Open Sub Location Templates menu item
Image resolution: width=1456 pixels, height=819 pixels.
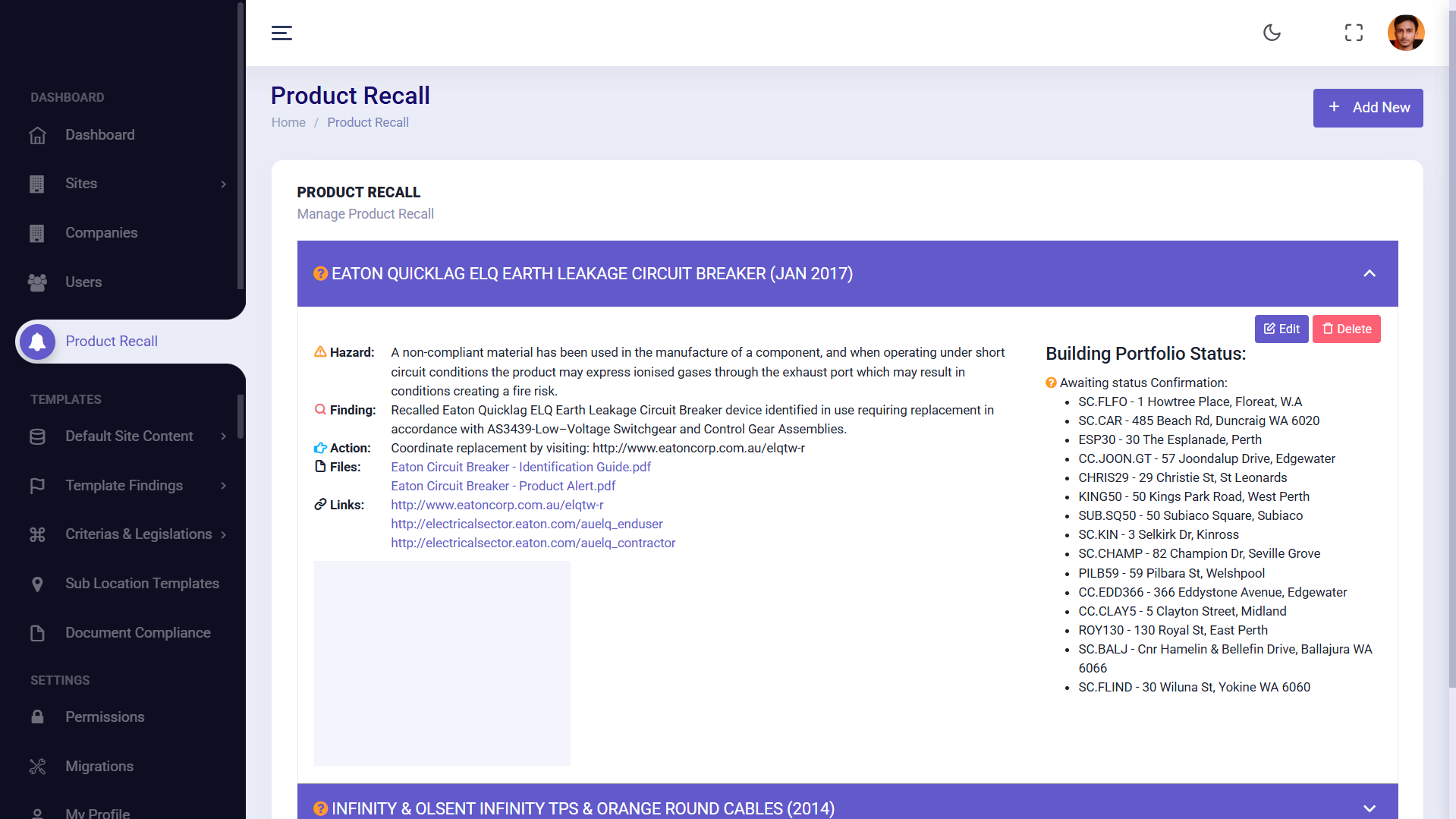pos(142,584)
